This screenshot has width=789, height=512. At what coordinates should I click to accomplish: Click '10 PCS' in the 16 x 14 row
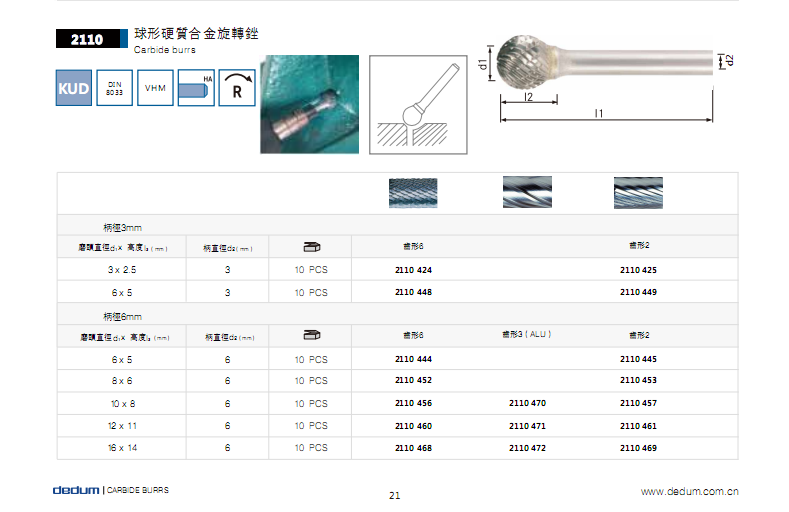[311, 448]
